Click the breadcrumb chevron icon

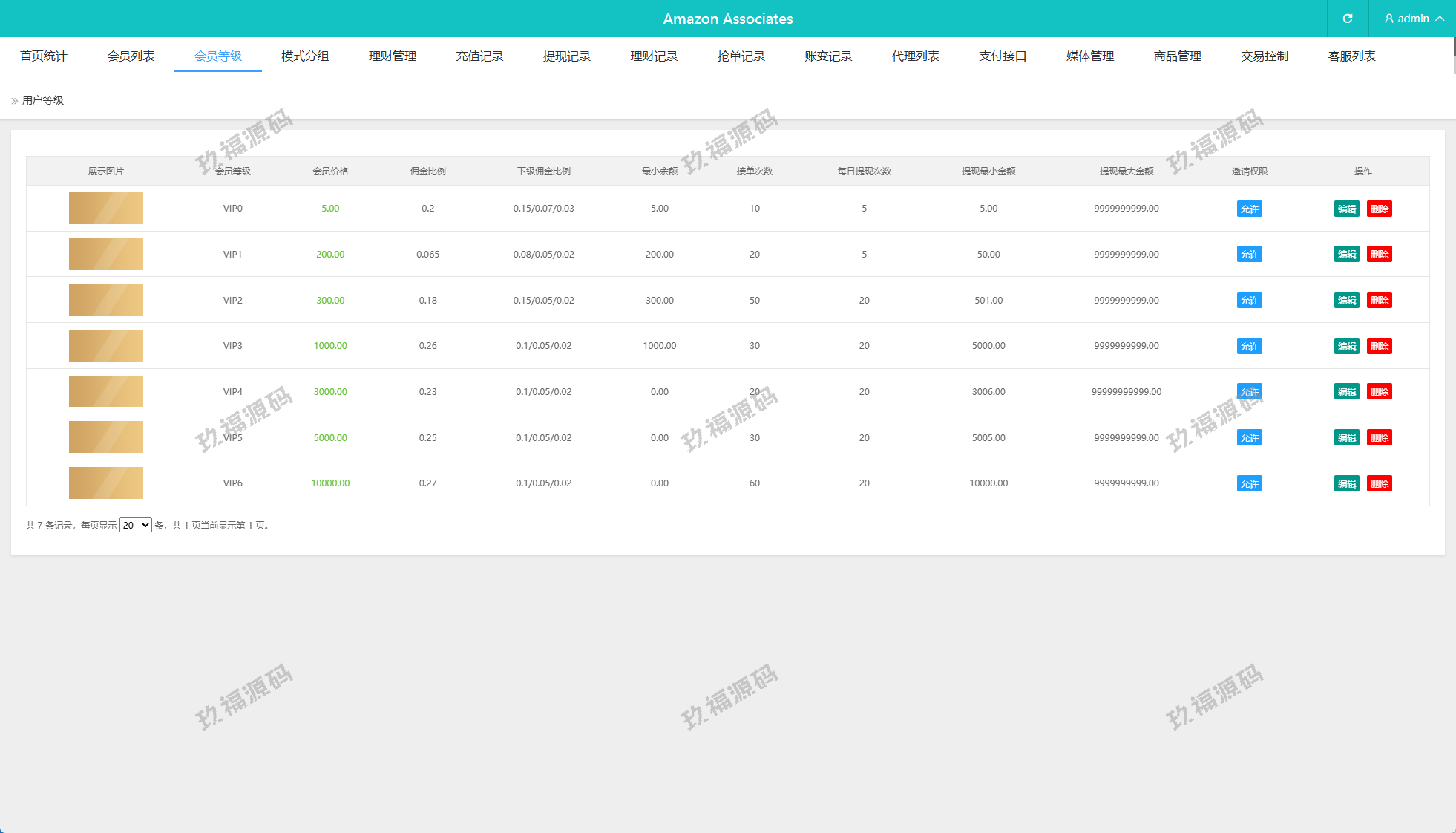click(x=15, y=101)
